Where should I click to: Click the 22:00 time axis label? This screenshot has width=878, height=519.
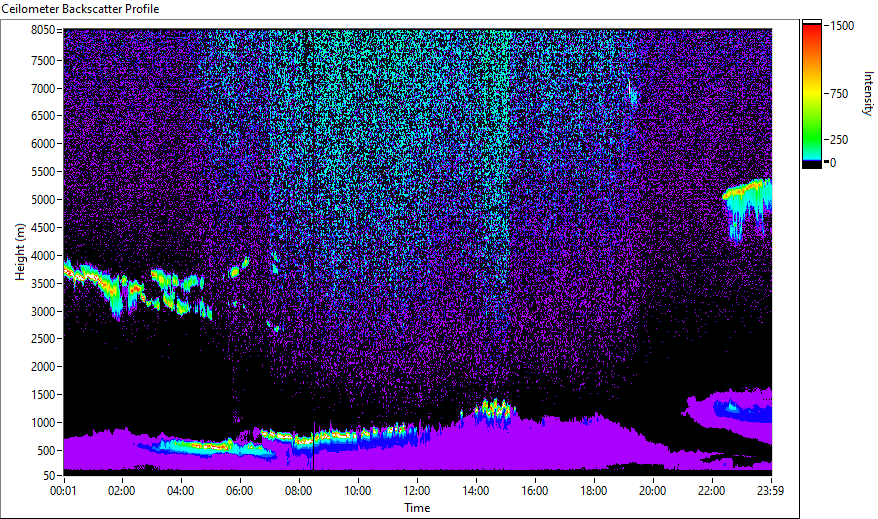point(711,491)
